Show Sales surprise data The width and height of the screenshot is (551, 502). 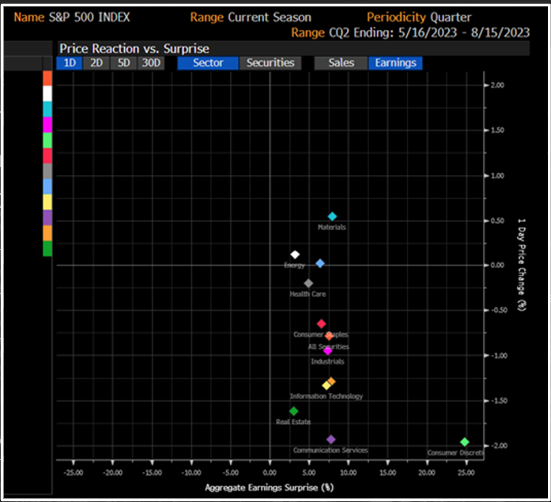(341, 63)
